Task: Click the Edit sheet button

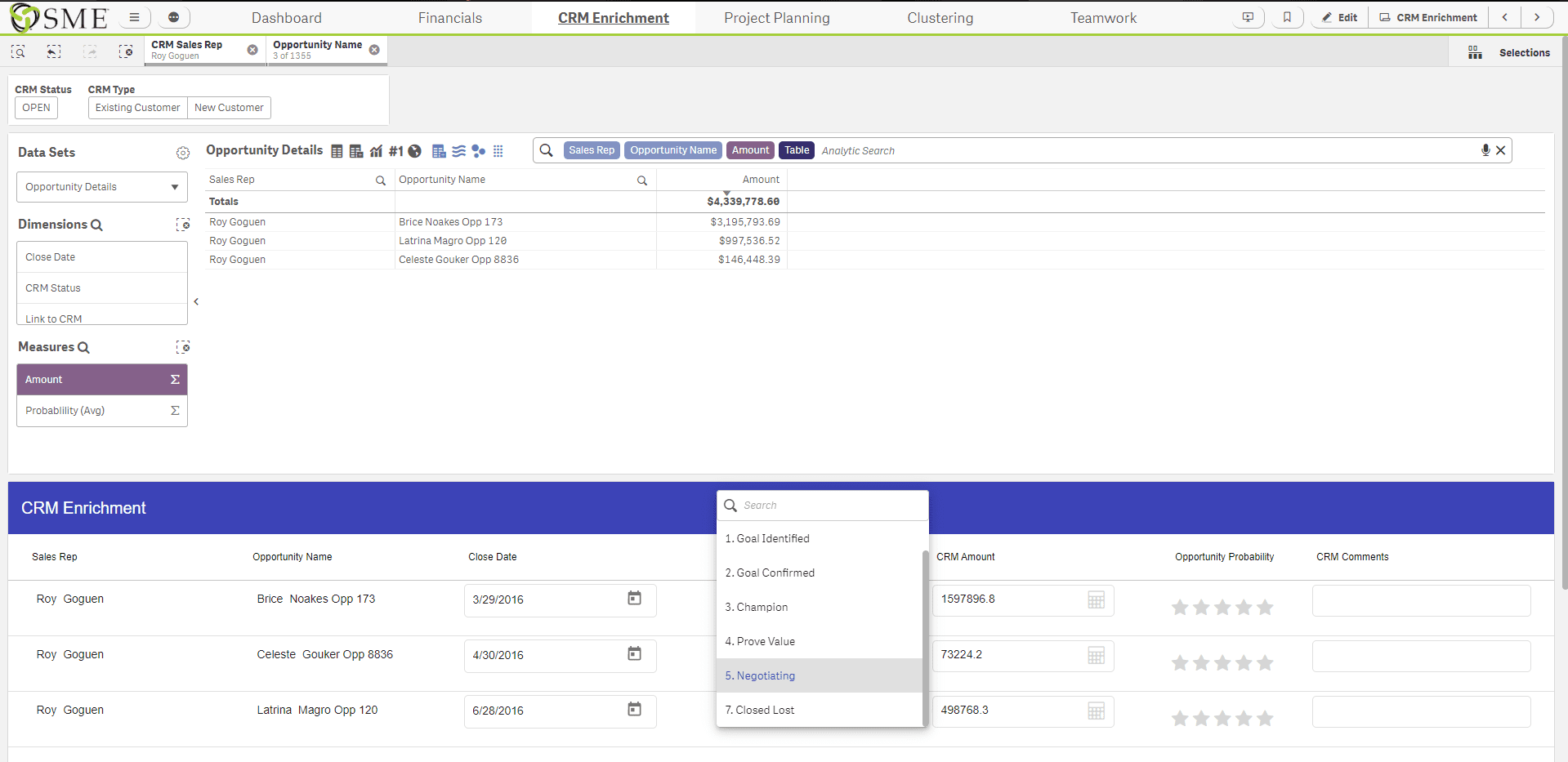Action: 1340,17
